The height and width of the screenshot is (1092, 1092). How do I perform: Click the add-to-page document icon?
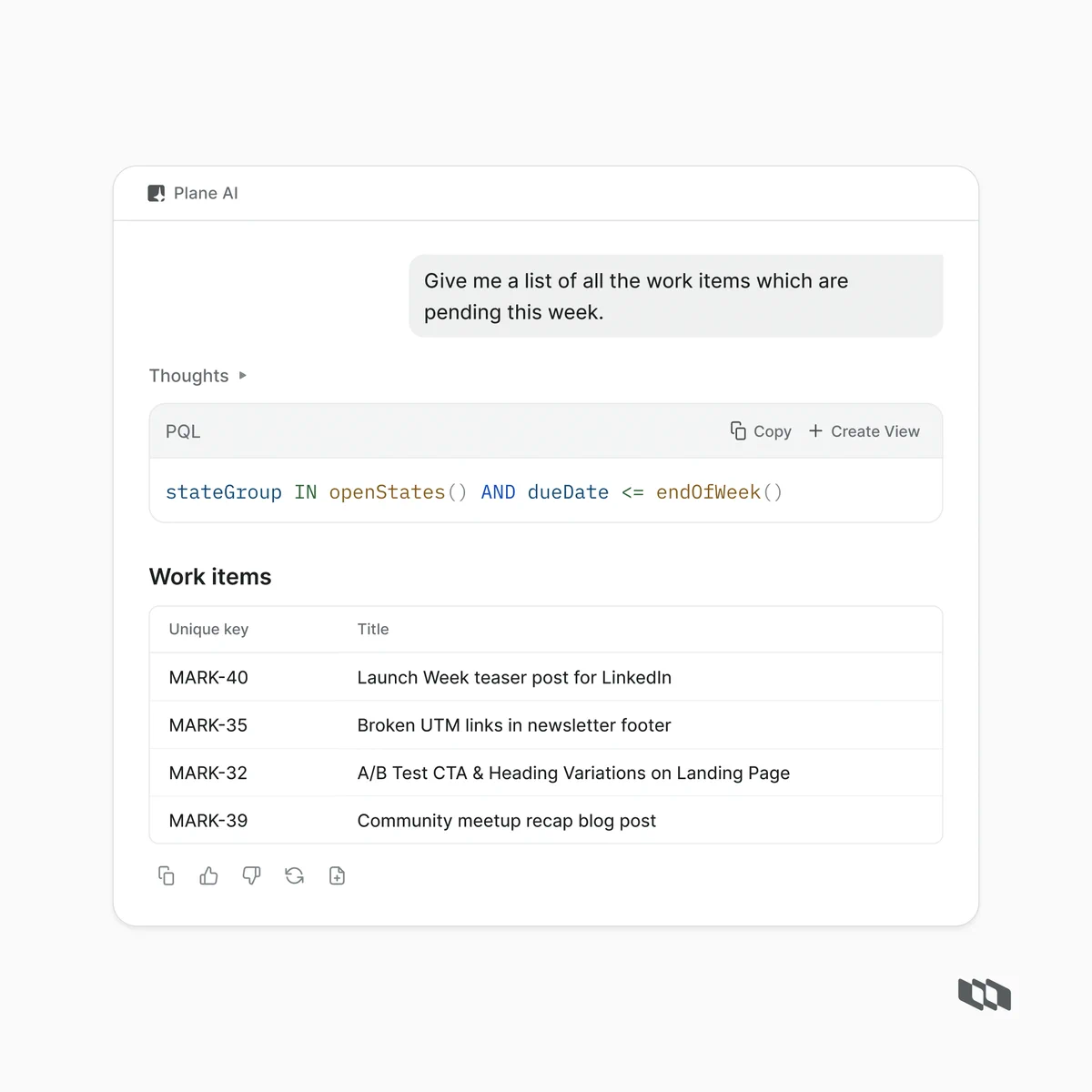(337, 875)
